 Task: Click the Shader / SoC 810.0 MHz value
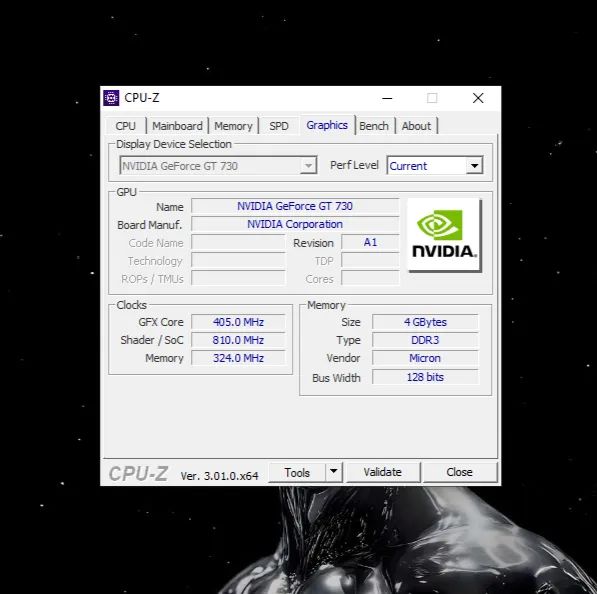click(238, 340)
